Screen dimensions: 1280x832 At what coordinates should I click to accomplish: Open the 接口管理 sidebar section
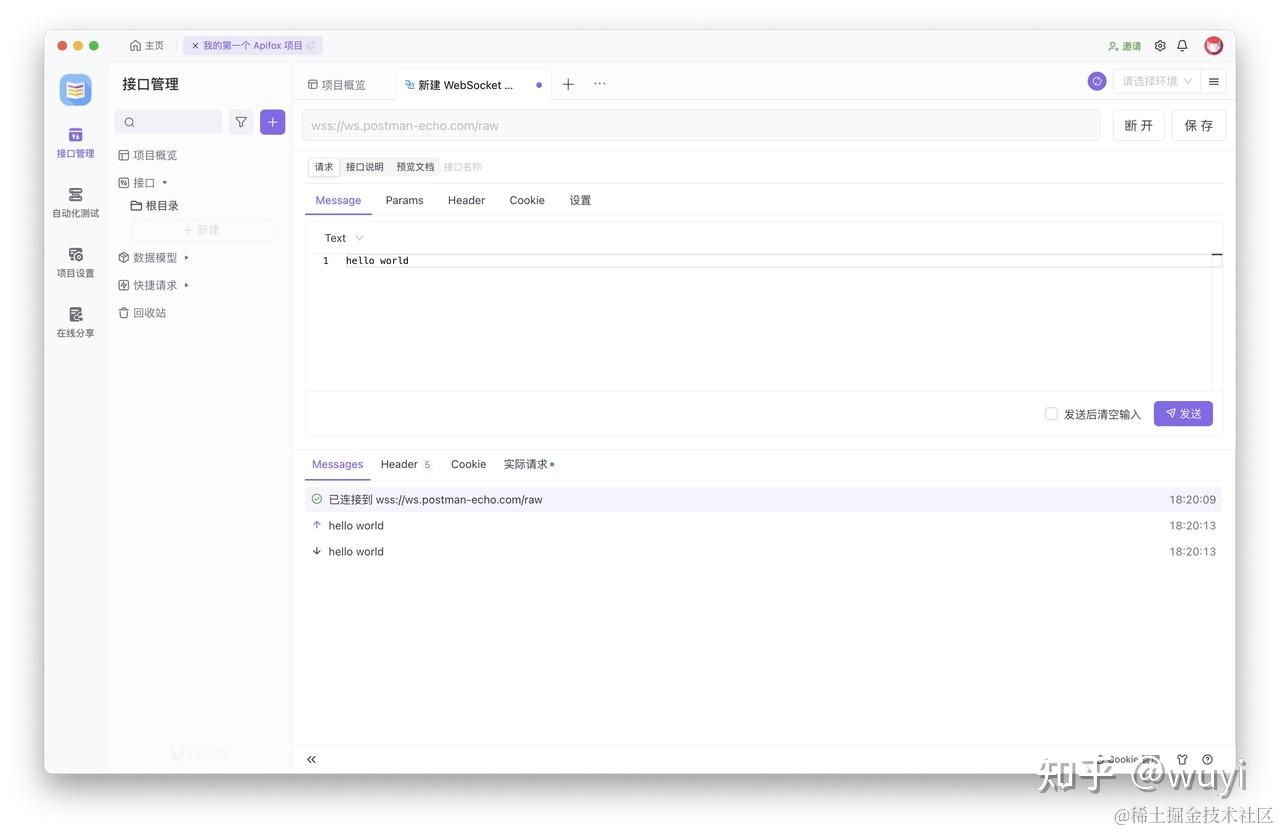point(75,143)
